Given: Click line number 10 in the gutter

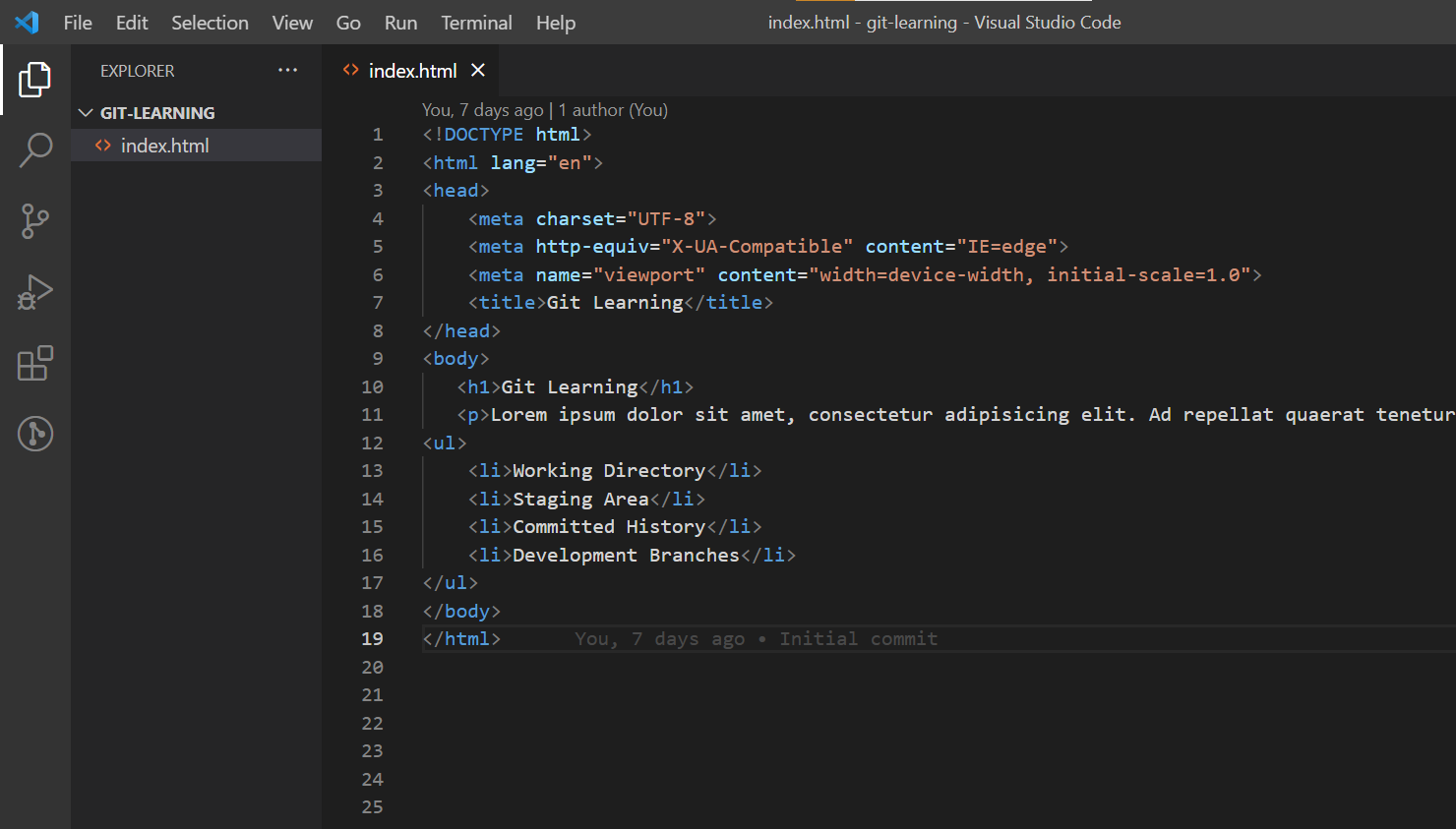Looking at the screenshot, I should click(x=372, y=387).
